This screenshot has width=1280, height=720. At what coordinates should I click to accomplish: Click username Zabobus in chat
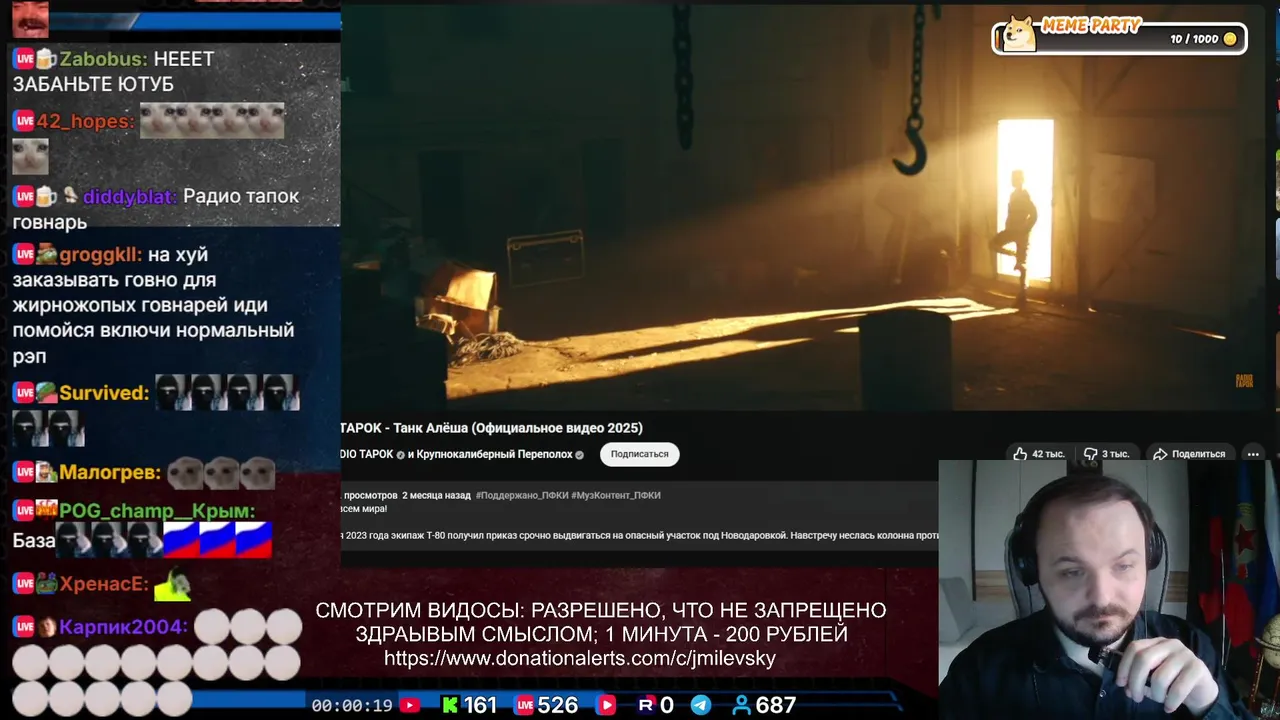click(103, 59)
